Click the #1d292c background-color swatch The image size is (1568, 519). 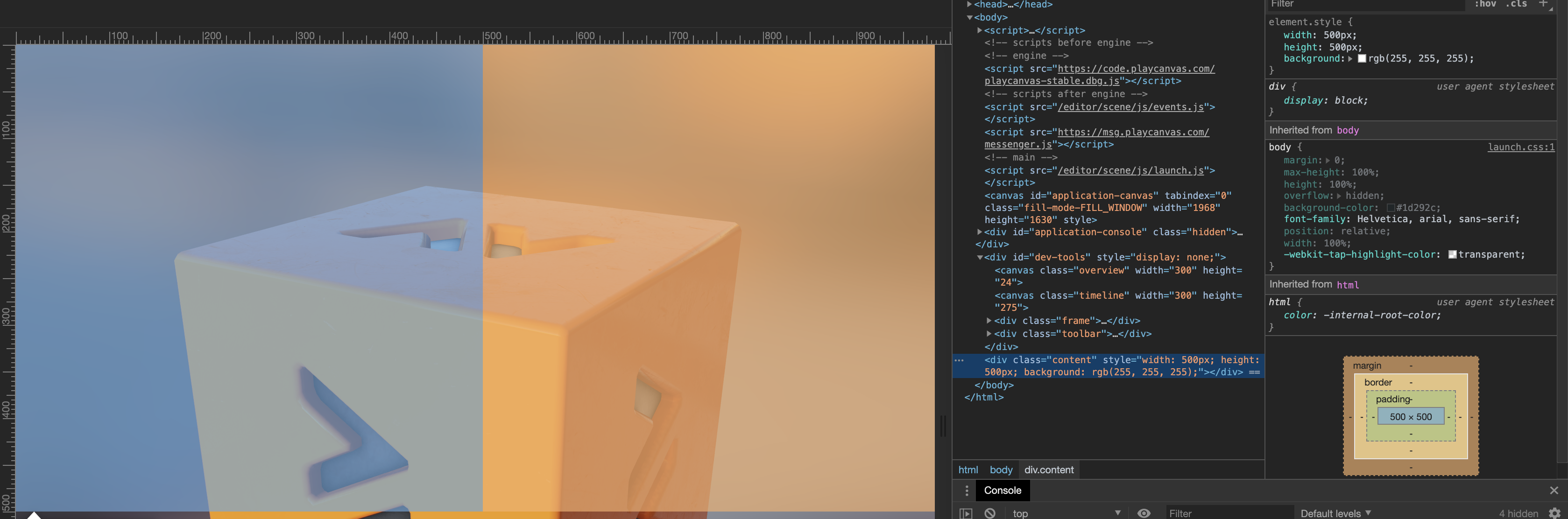(1390, 208)
